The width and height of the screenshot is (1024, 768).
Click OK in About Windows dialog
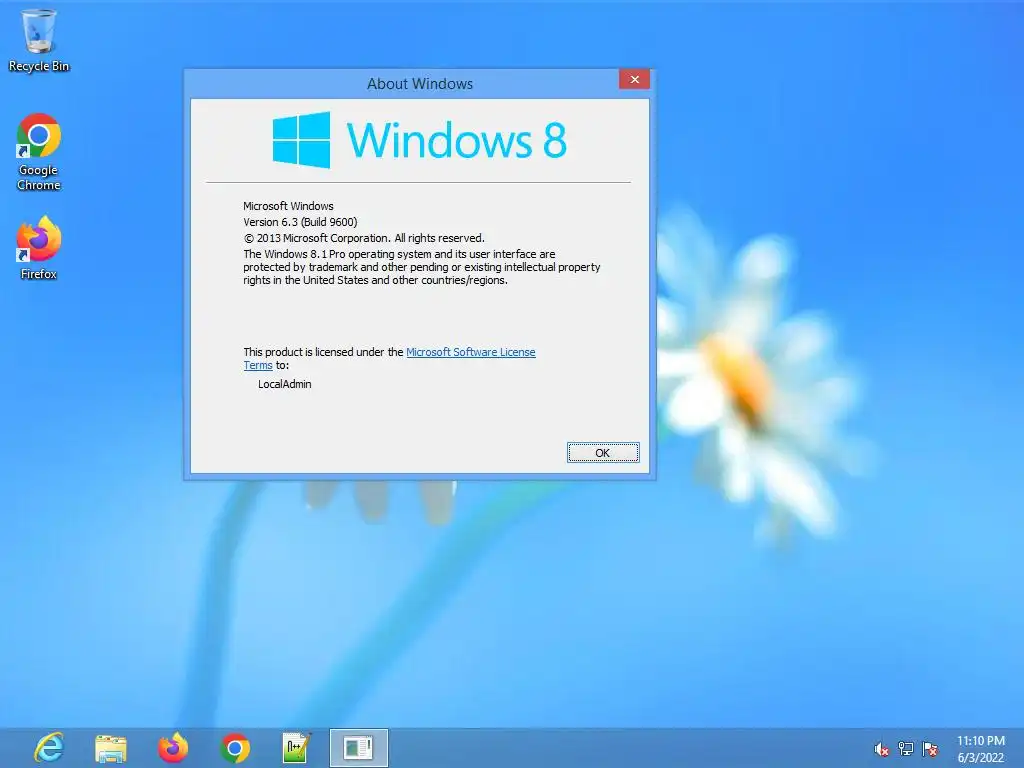pos(603,453)
